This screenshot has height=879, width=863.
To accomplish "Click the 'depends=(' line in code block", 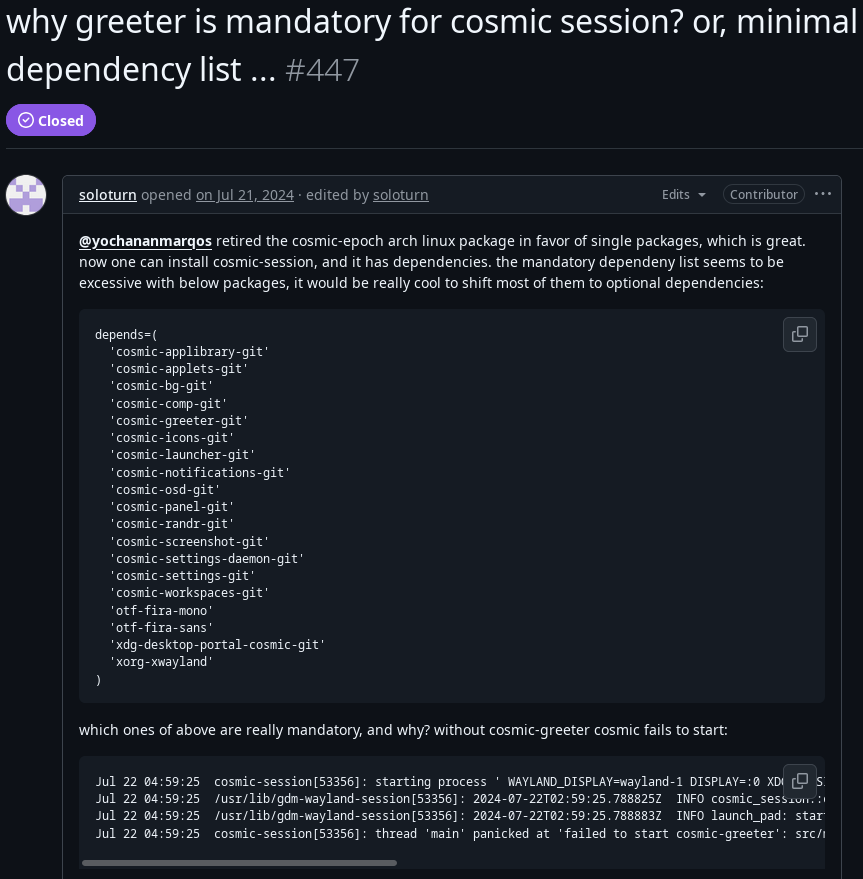I will (x=126, y=335).
